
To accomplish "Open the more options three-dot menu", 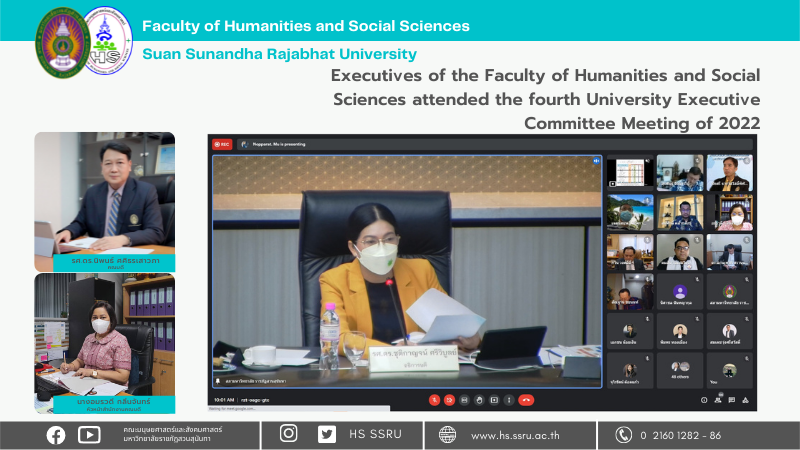I will 509,400.
